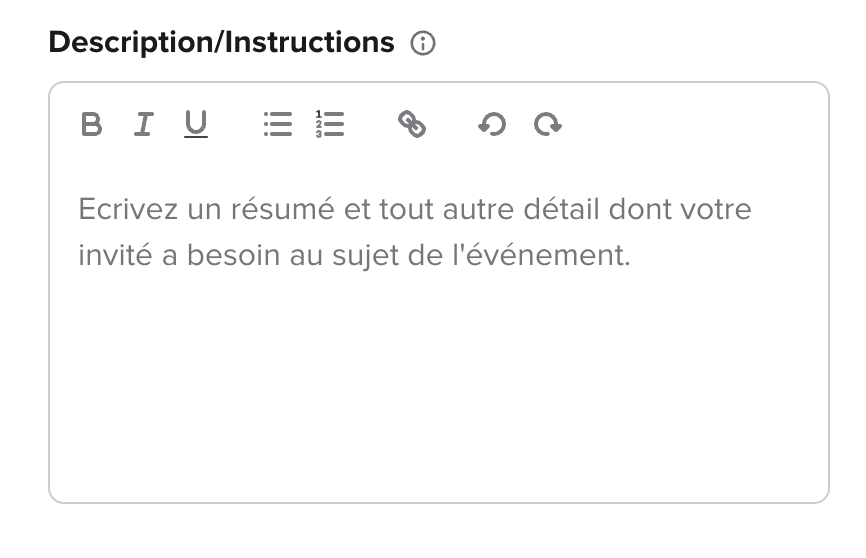Choose the link insertion tool
866x558 pixels.
tap(412, 124)
